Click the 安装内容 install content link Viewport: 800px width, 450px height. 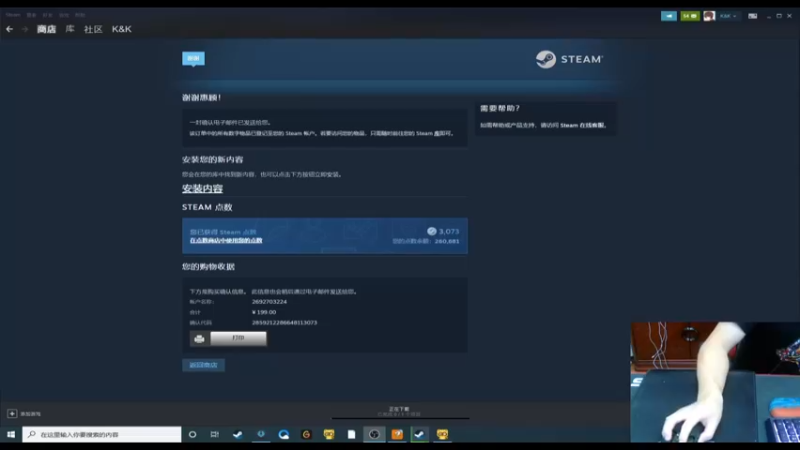click(203, 188)
